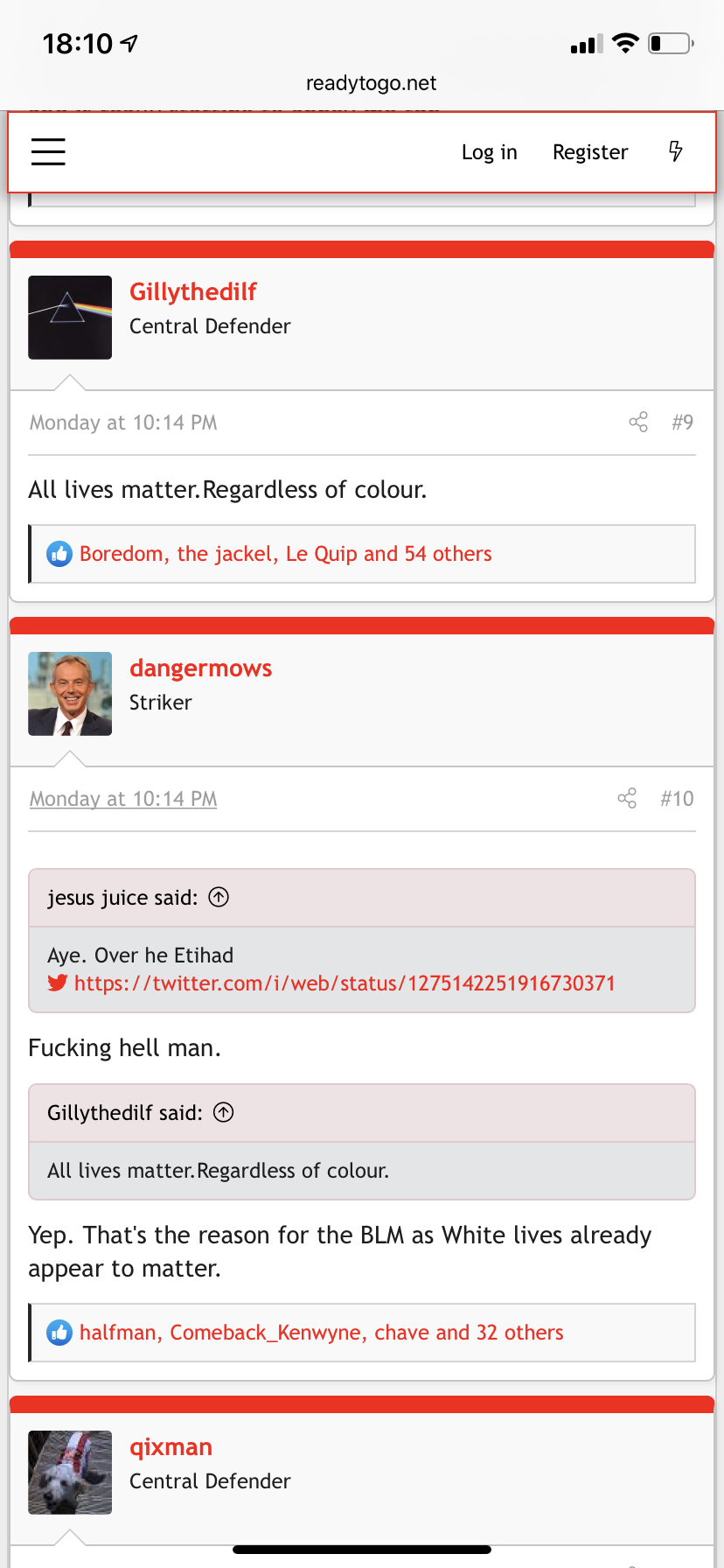Tap the lightning bolt What's new icon
Viewport: 724px width, 1568px height.
click(x=676, y=151)
